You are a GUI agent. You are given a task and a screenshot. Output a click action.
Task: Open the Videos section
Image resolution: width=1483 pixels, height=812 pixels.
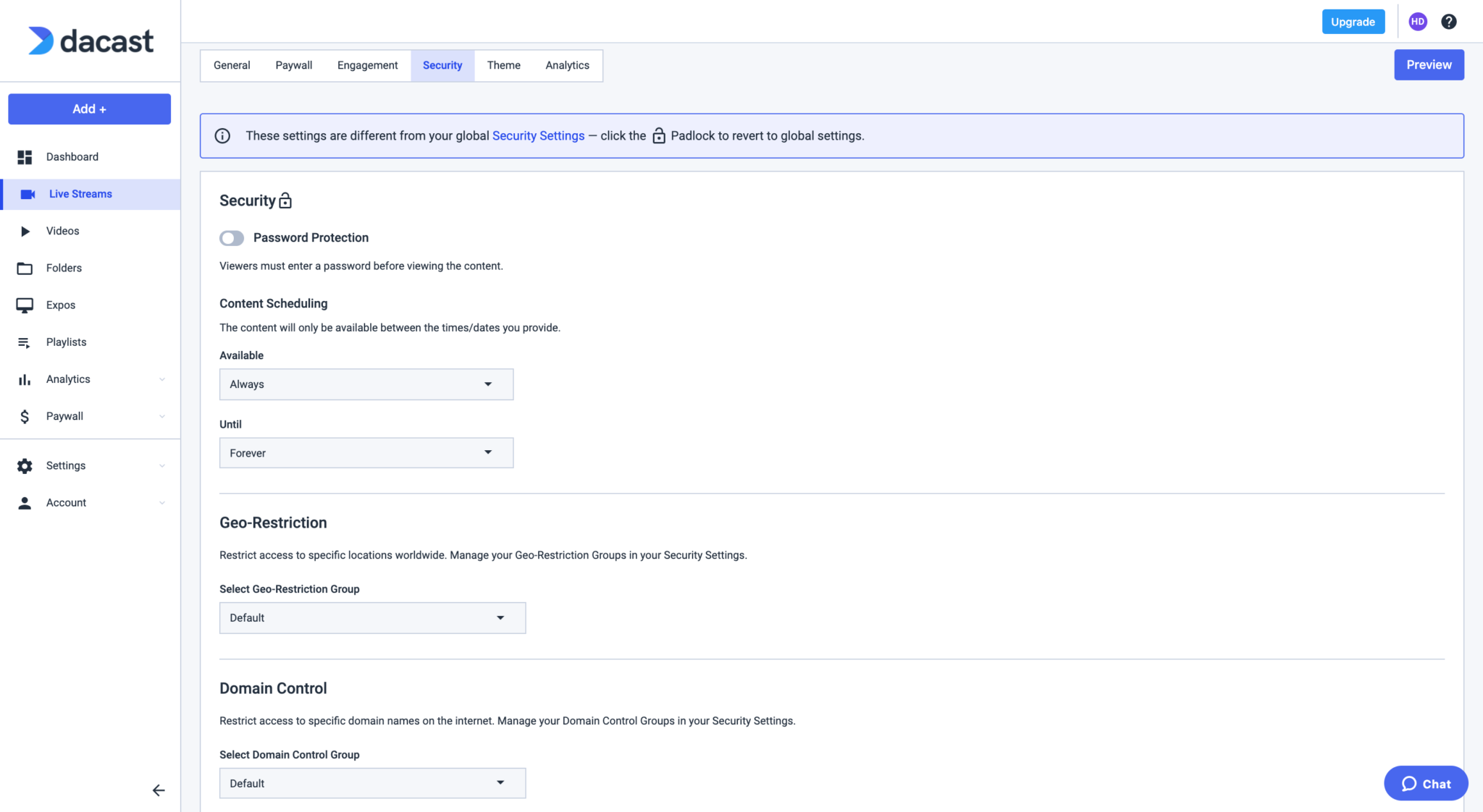pos(62,230)
